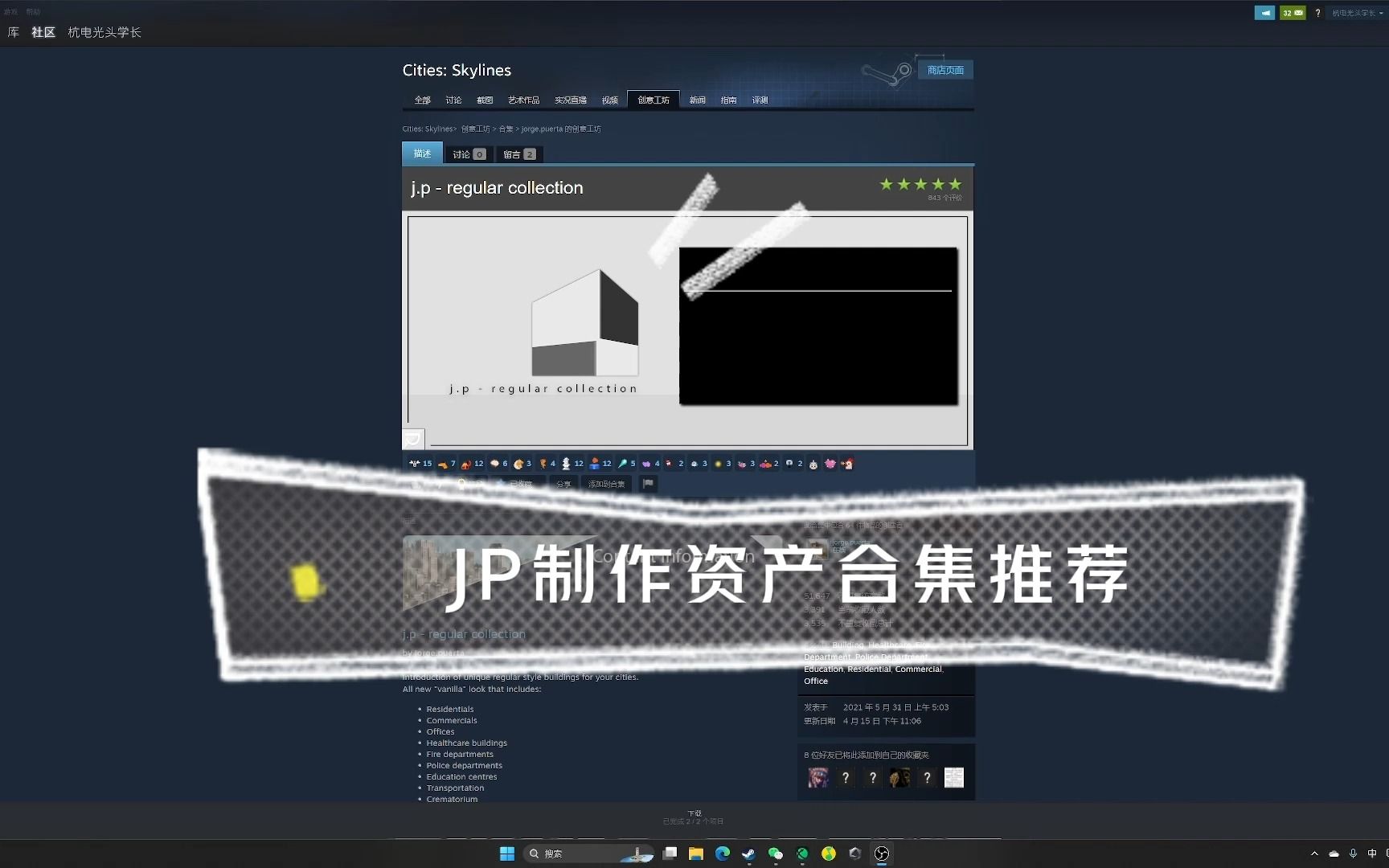Go to the 商店页面 store page
The height and width of the screenshot is (868, 1389).
tap(945, 70)
